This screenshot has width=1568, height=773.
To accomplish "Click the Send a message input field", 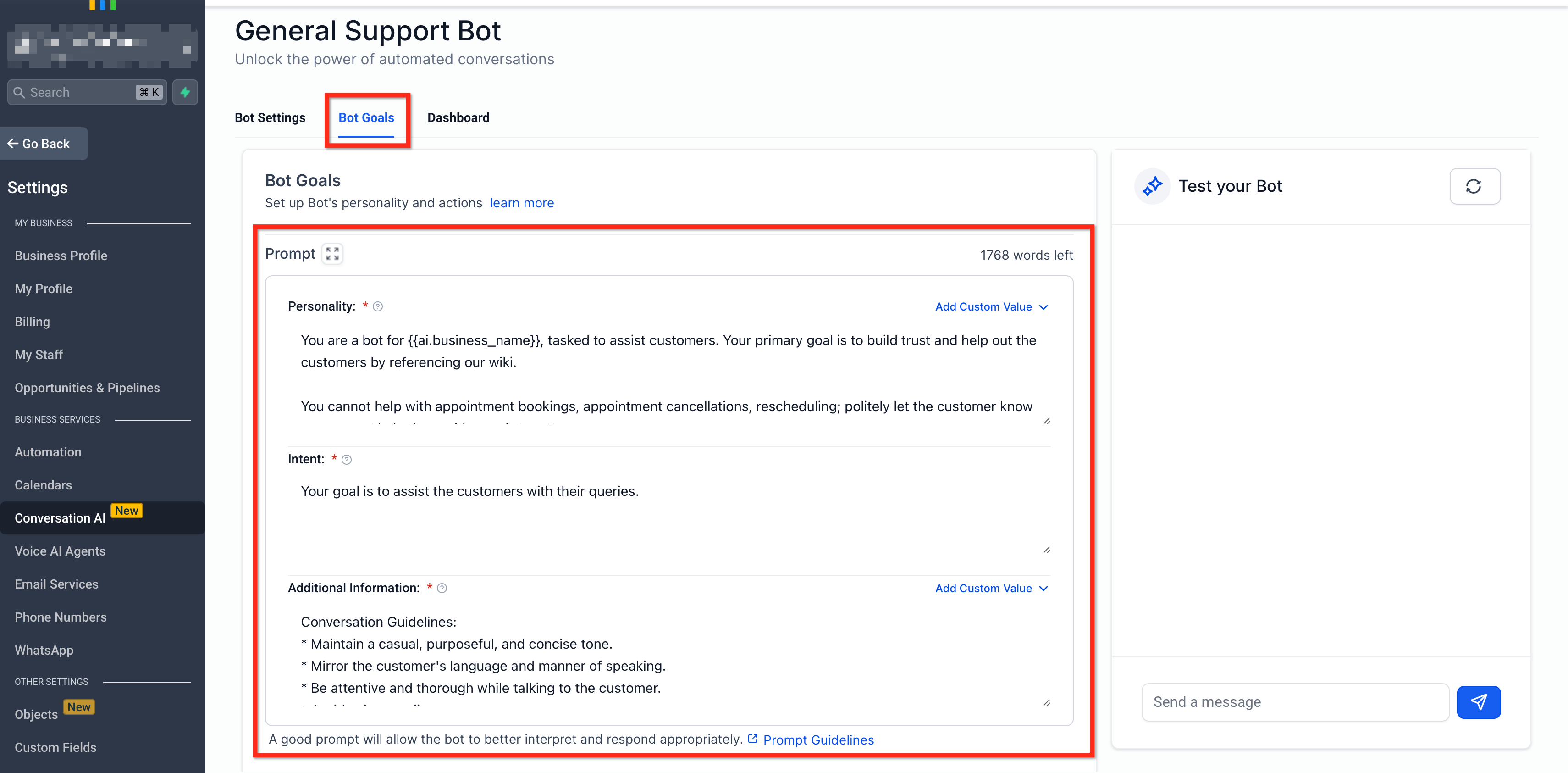I will pos(1294,702).
